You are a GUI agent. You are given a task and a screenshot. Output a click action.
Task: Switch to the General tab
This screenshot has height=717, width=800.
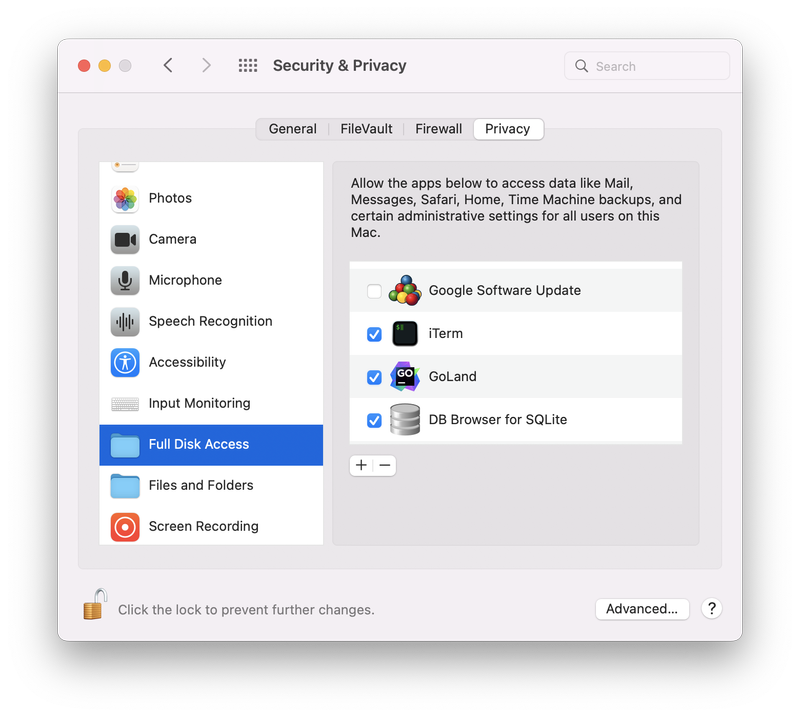[292, 129]
